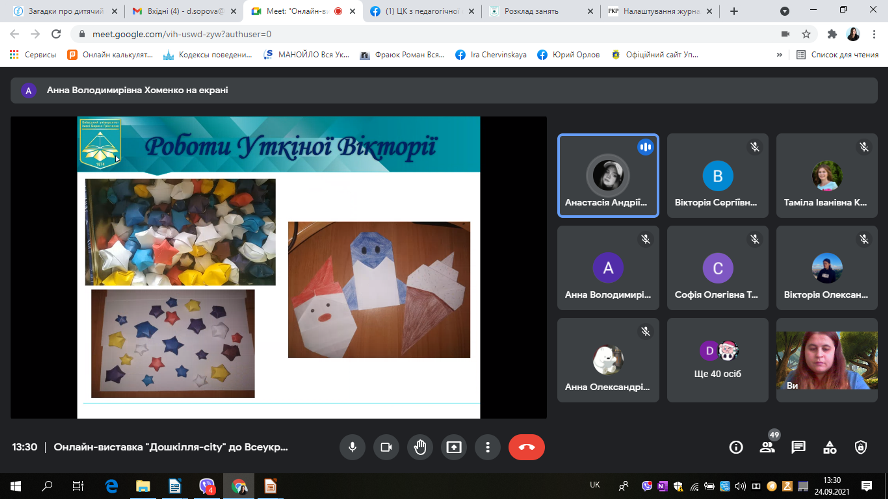Viewport: 888px width, 499px height.
Task: Click meeting title Онлайн-виставка "Дошкілля-city"
Action: pos(170,447)
